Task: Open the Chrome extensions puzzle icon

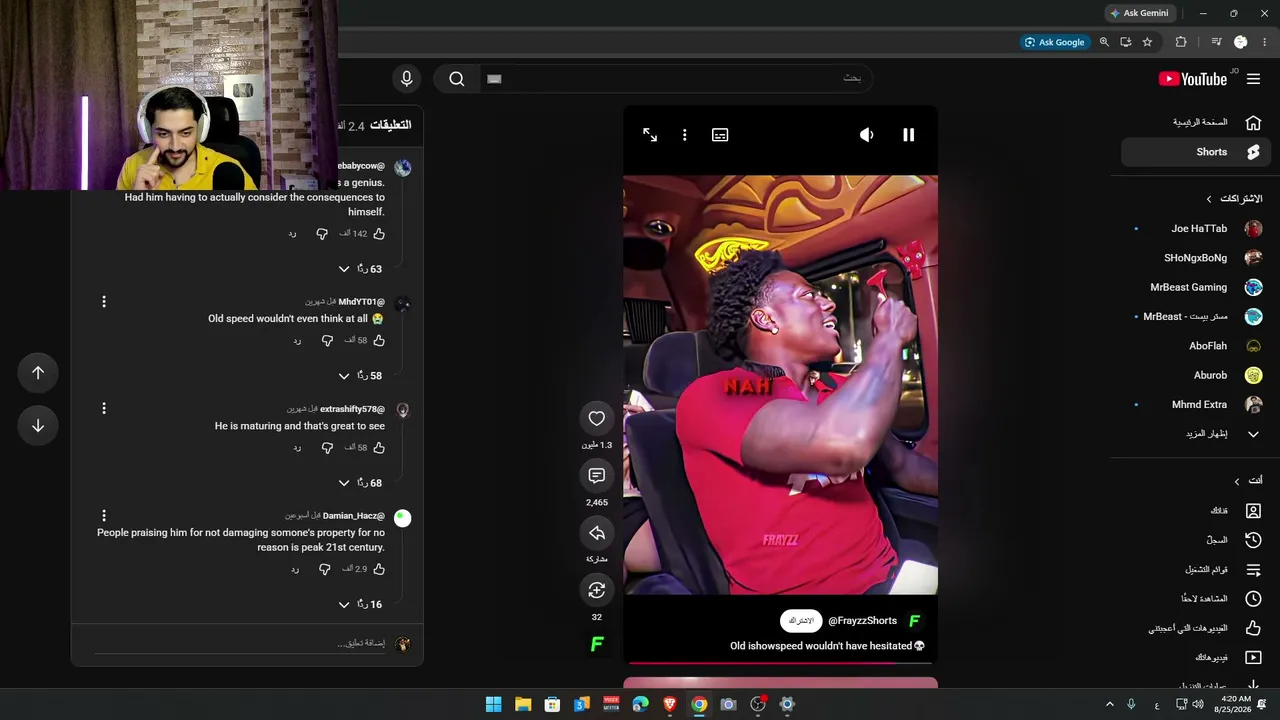Action: click(1181, 42)
